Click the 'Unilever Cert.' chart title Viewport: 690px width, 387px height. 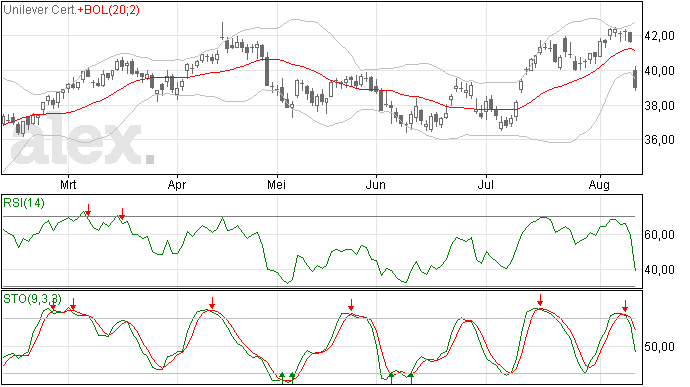pos(40,10)
